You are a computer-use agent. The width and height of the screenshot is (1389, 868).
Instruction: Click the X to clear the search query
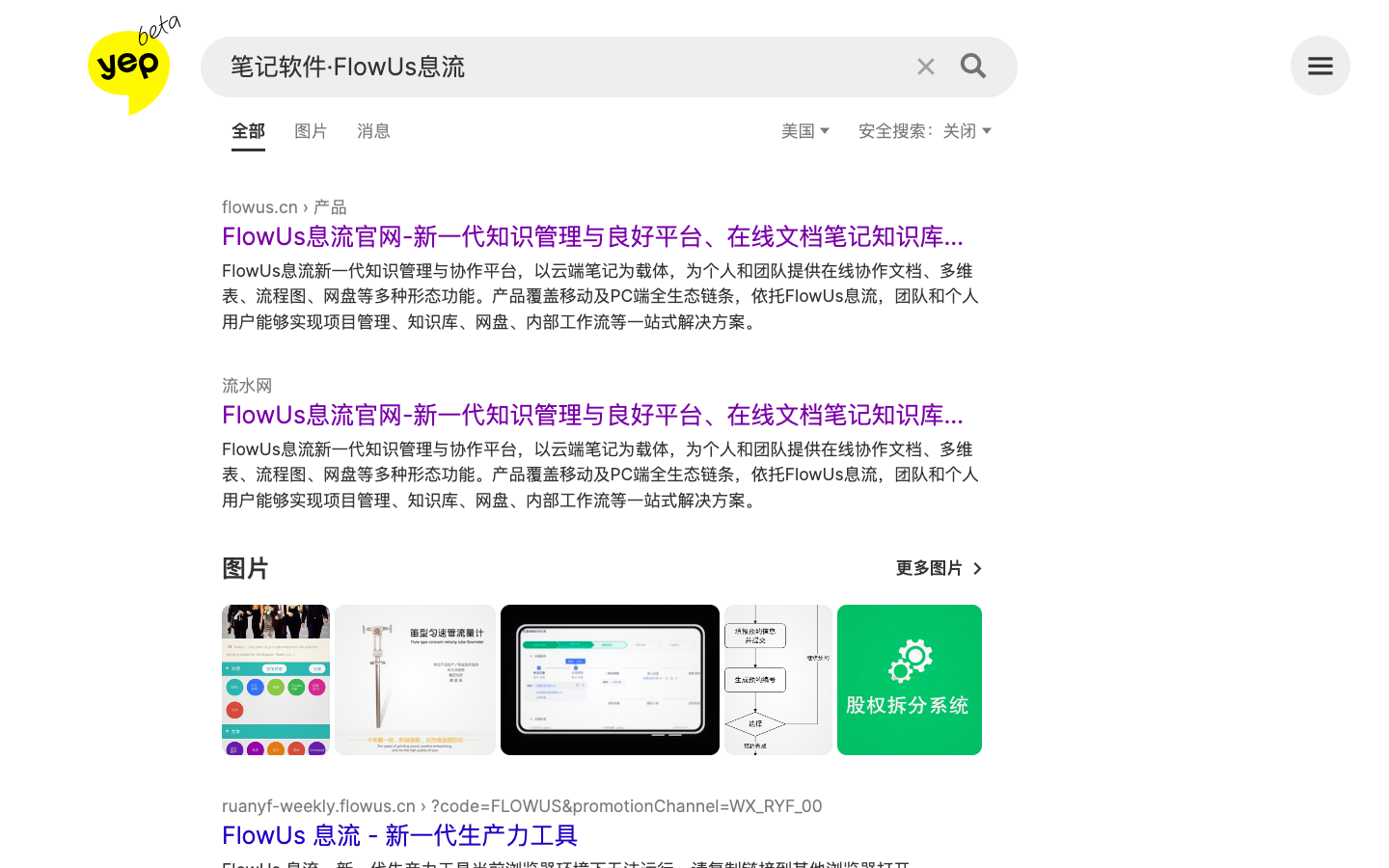pyautogui.click(x=926, y=66)
